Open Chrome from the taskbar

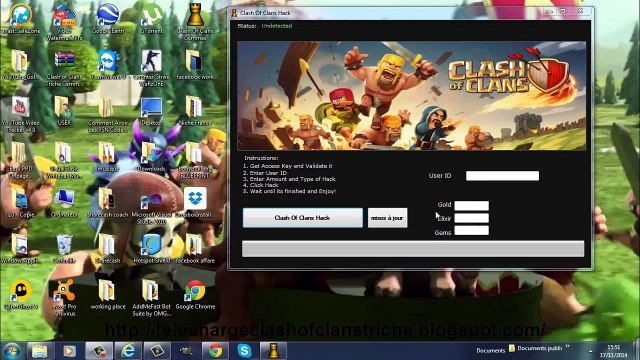(216, 351)
